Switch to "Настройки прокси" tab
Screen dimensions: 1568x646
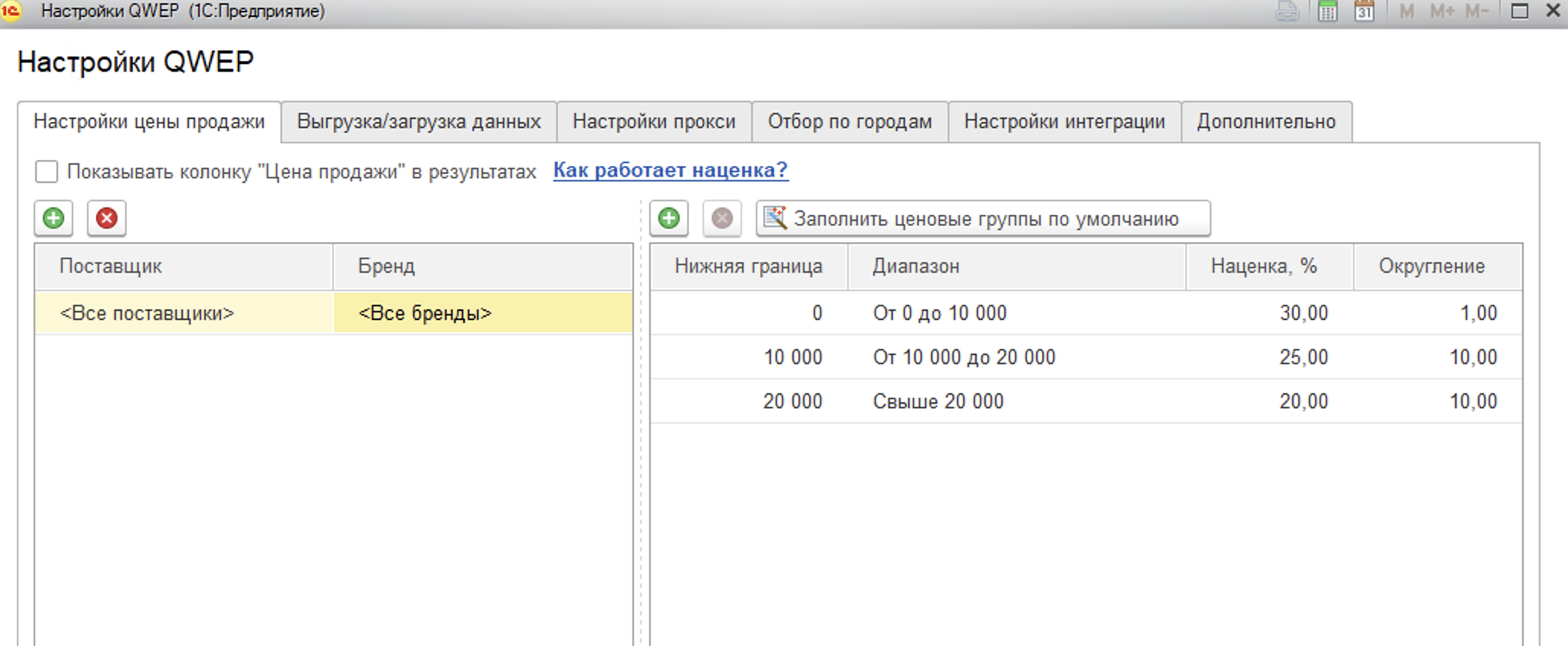(x=654, y=122)
